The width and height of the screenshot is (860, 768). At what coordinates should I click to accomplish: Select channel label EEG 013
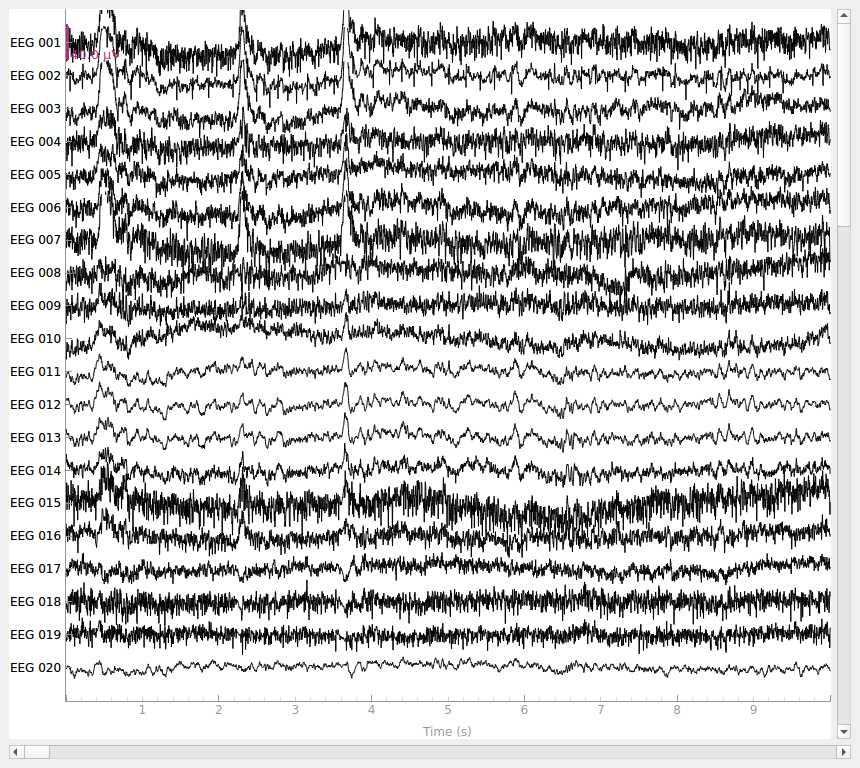point(36,437)
